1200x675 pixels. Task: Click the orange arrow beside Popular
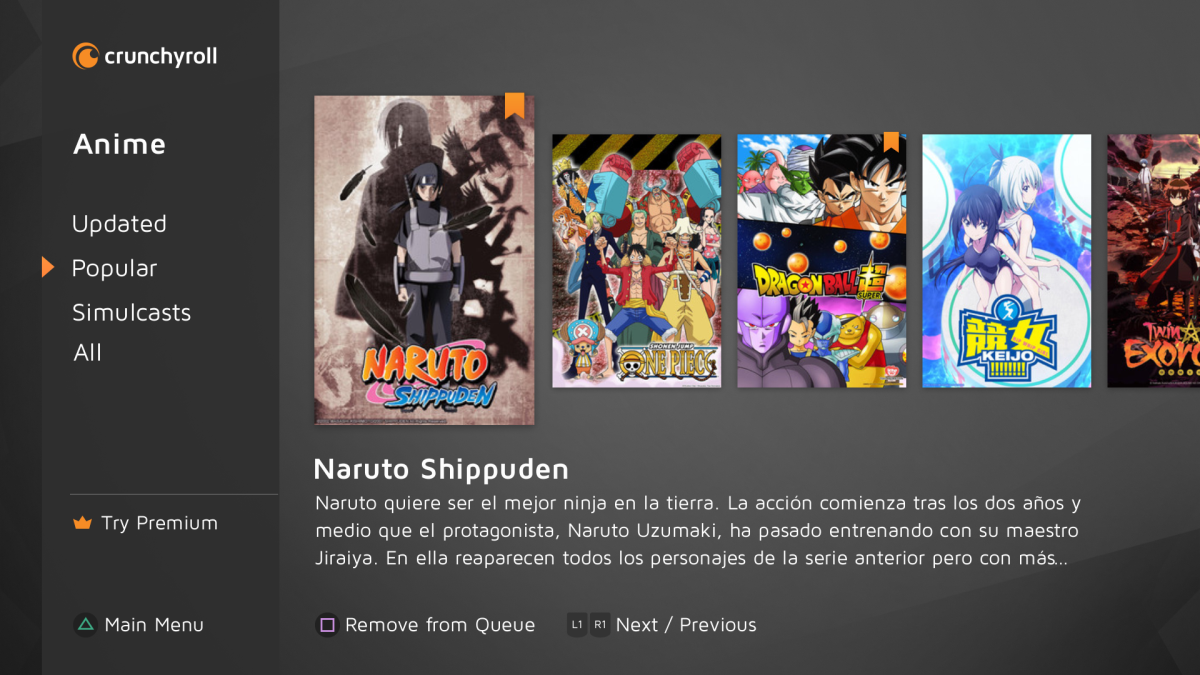pos(48,267)
